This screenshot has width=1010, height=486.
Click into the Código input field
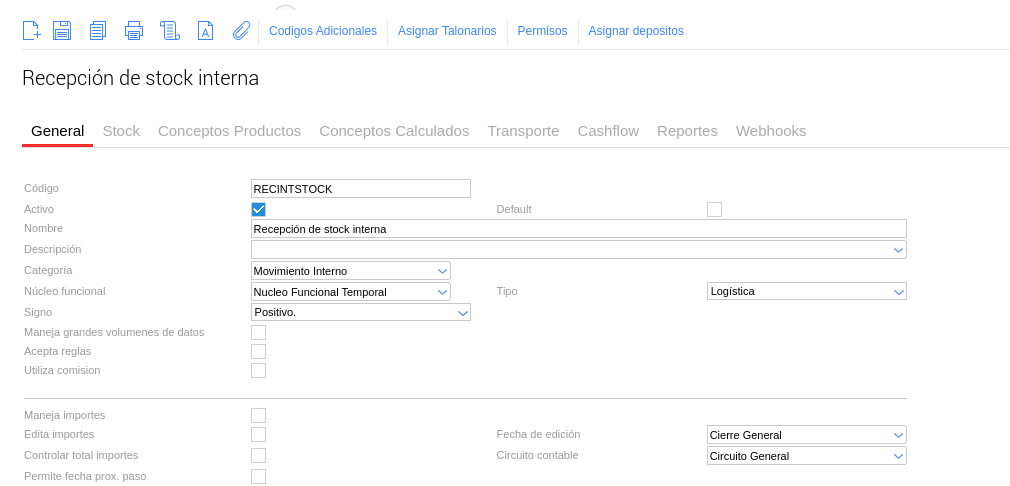coord(360,189)
